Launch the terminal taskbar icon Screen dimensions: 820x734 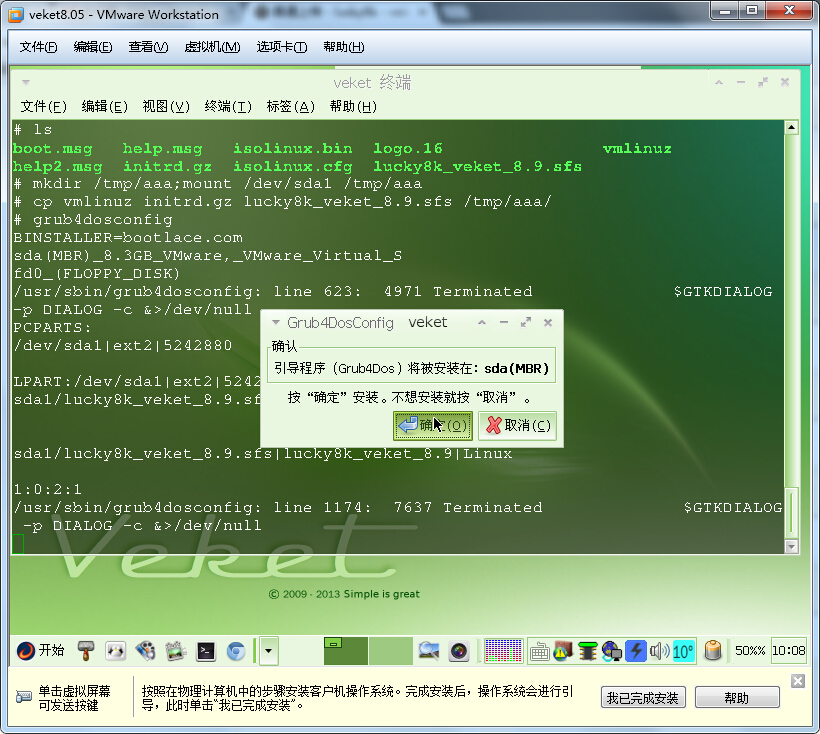tap(206, 651)
